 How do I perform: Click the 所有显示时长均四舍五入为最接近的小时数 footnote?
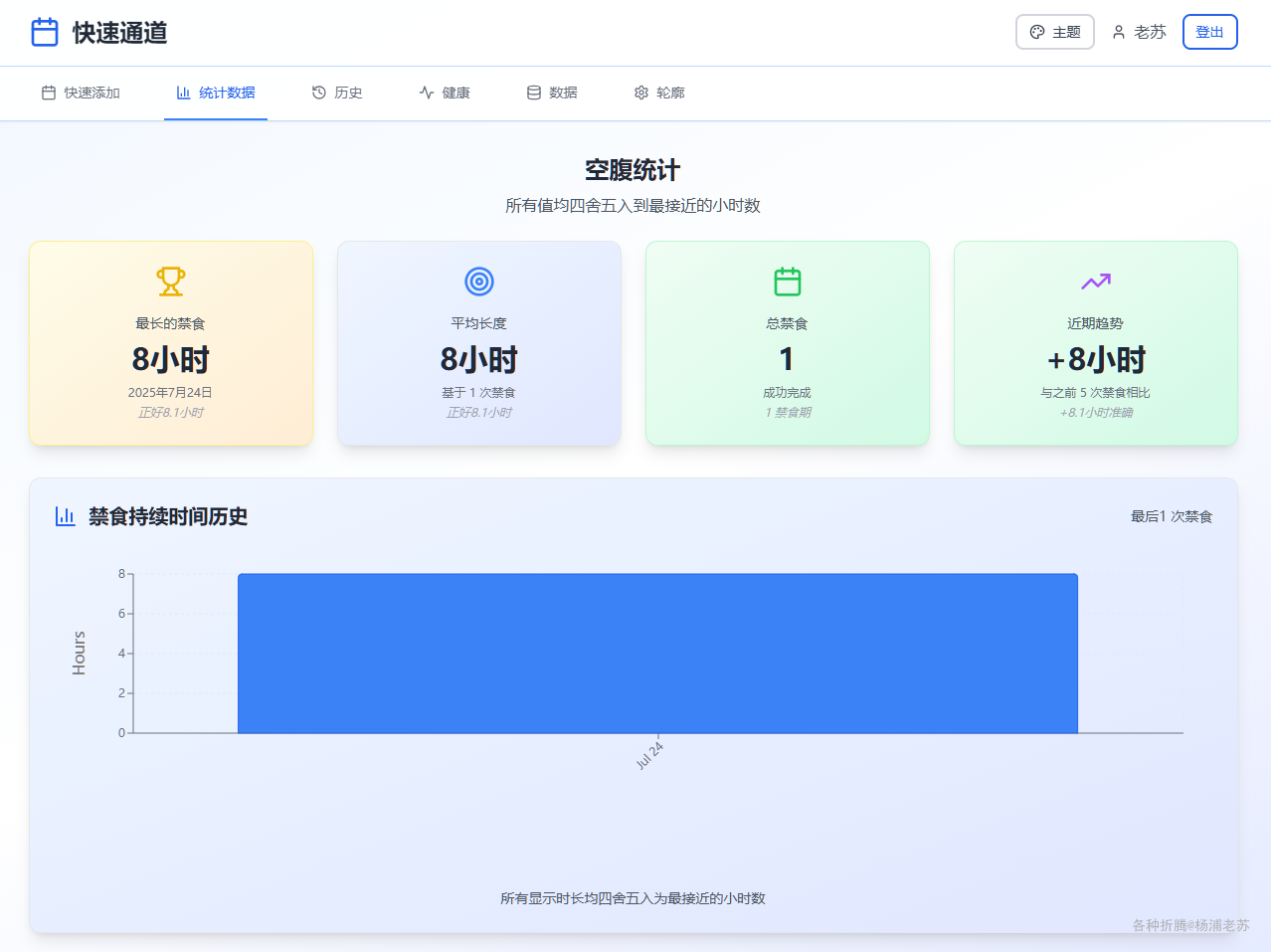633,898
